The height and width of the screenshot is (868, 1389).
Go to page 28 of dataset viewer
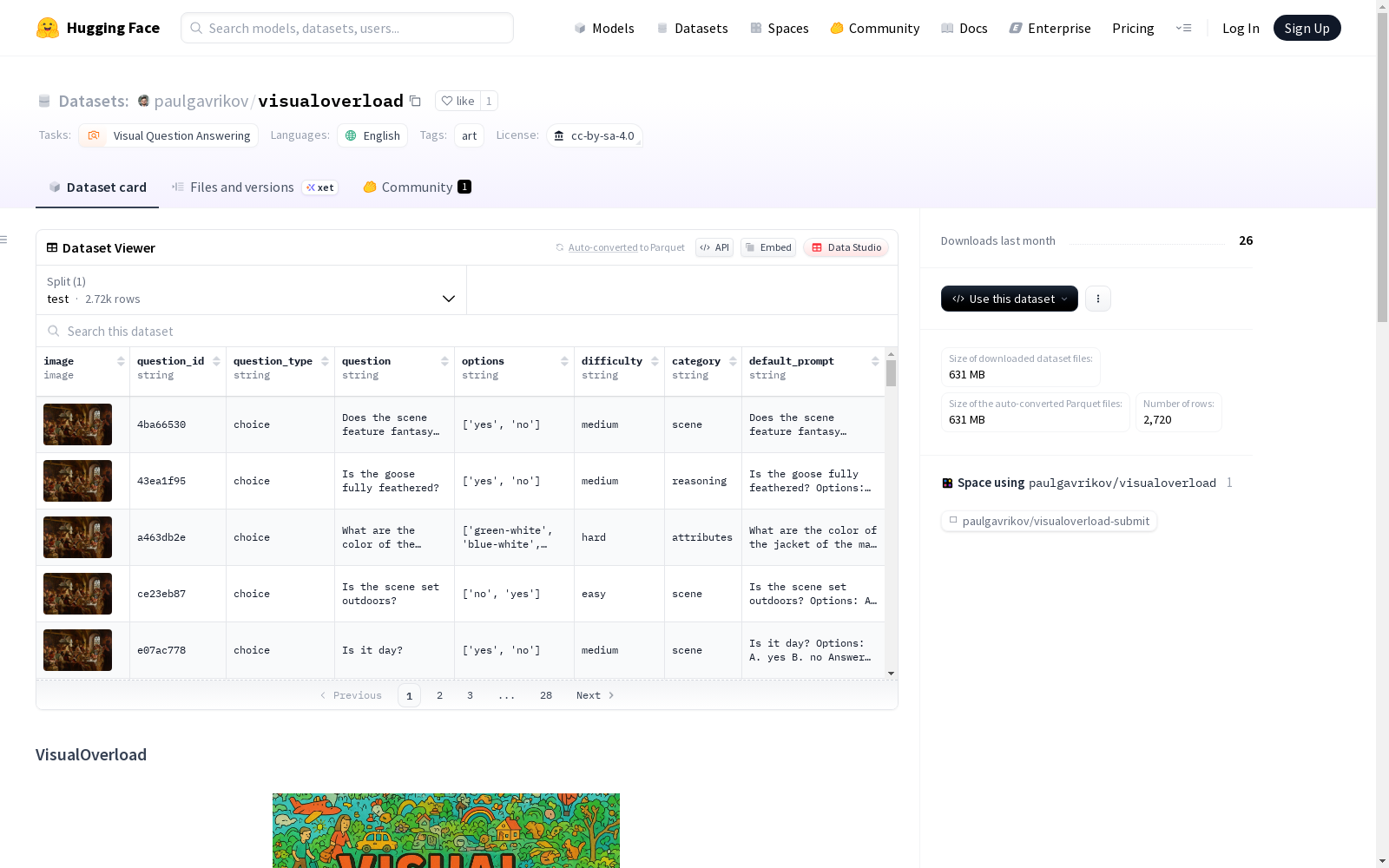[x=546, y=695]
